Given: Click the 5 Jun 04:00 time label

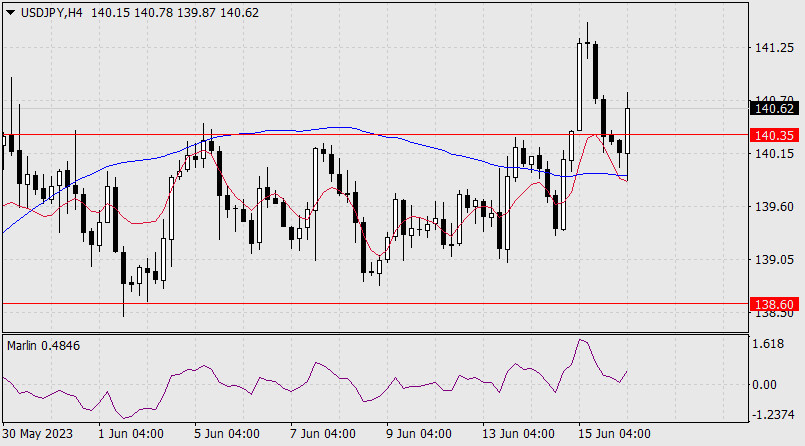Looking at the screenshot, I should [x=226, y=434].
